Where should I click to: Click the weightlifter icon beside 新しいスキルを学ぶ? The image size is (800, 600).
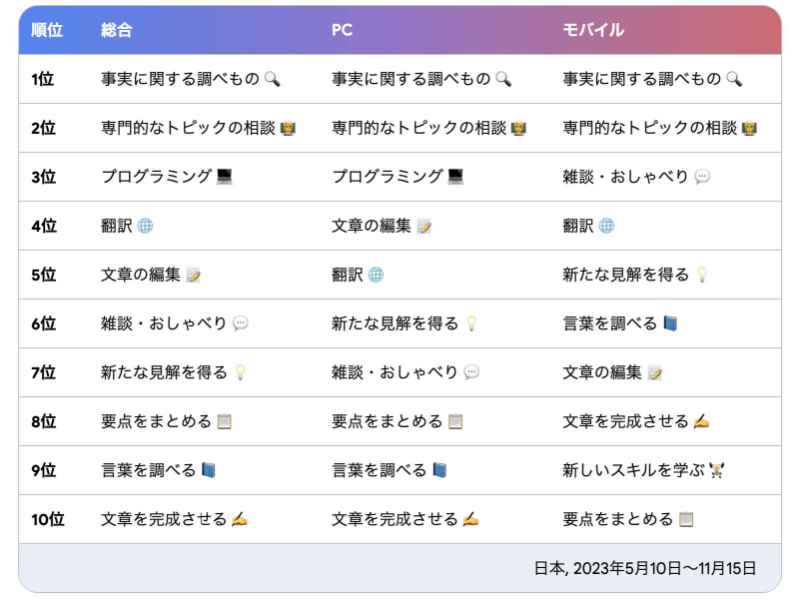tap(716, 470)
